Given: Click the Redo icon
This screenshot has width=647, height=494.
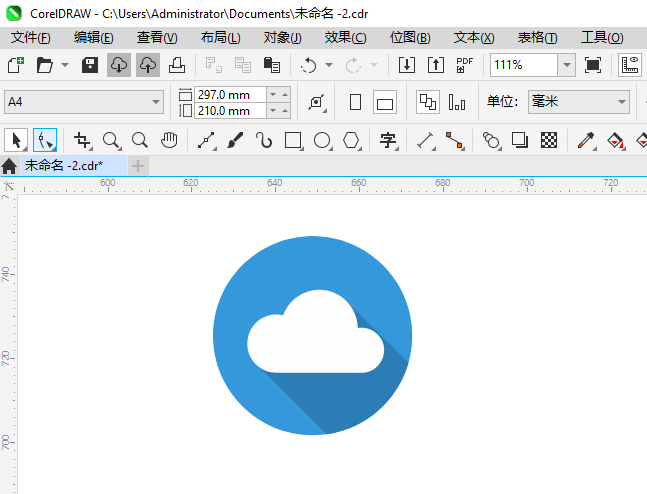Looking at the screenshot, I should pos(353,65).
